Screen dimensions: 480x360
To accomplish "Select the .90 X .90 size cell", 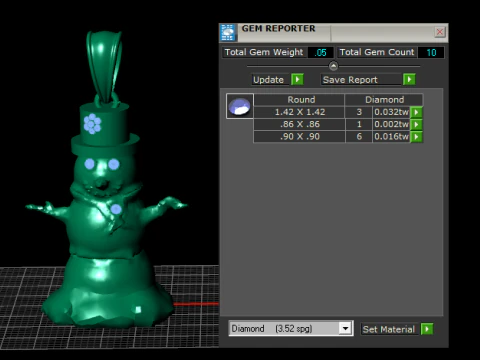I will pyautogui.click(x=299, y=137).
